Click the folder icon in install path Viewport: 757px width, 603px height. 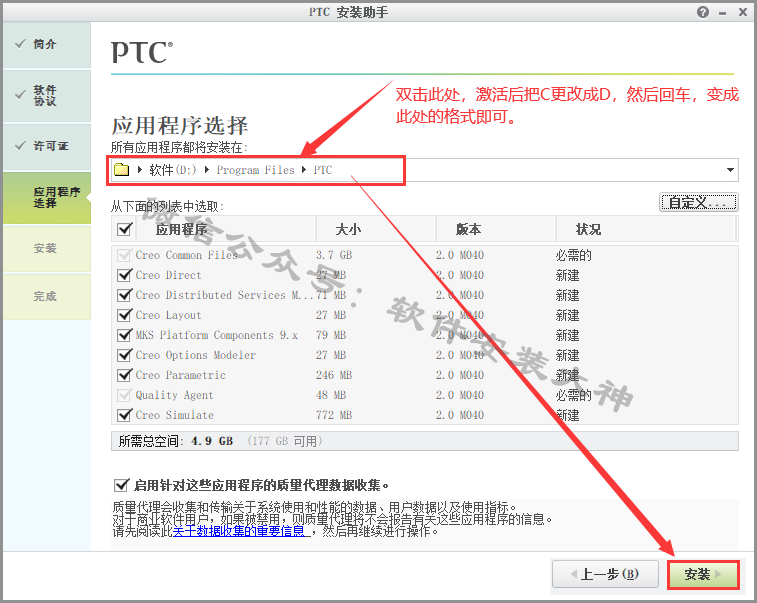pos(122,169)
